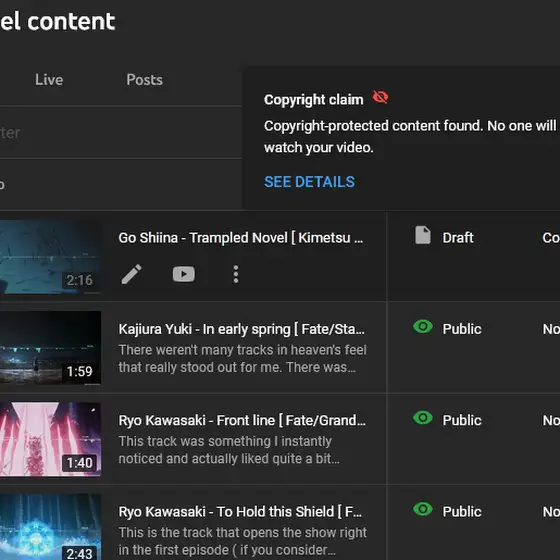Click the red copyright claim hidden-eye icon
Image resolution: width=560 pixels, height=560 pixels.
point(380,97)
